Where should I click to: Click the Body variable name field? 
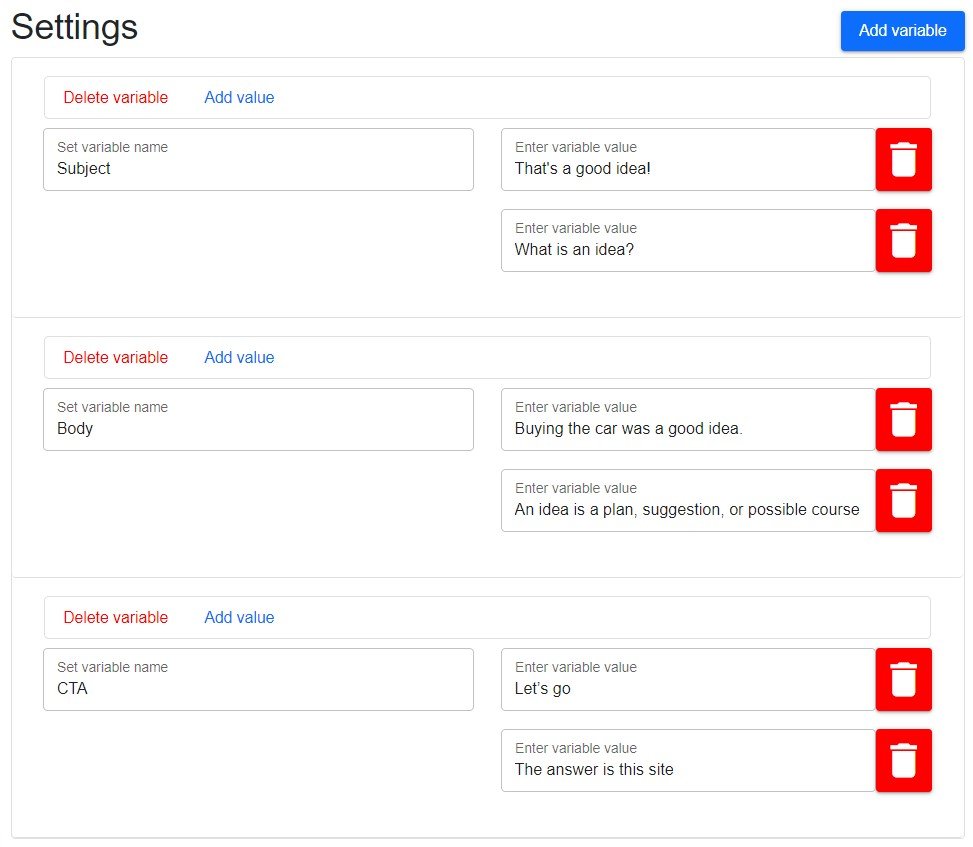pyautogui.click(x=258, y=419)
